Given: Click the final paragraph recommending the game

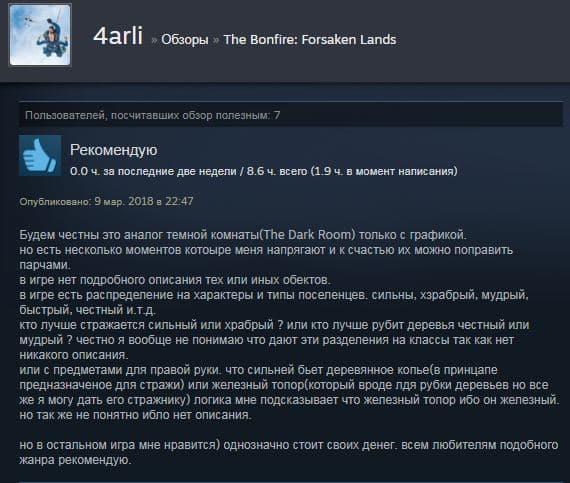Looking at the screenshot, I should [289, 452].
